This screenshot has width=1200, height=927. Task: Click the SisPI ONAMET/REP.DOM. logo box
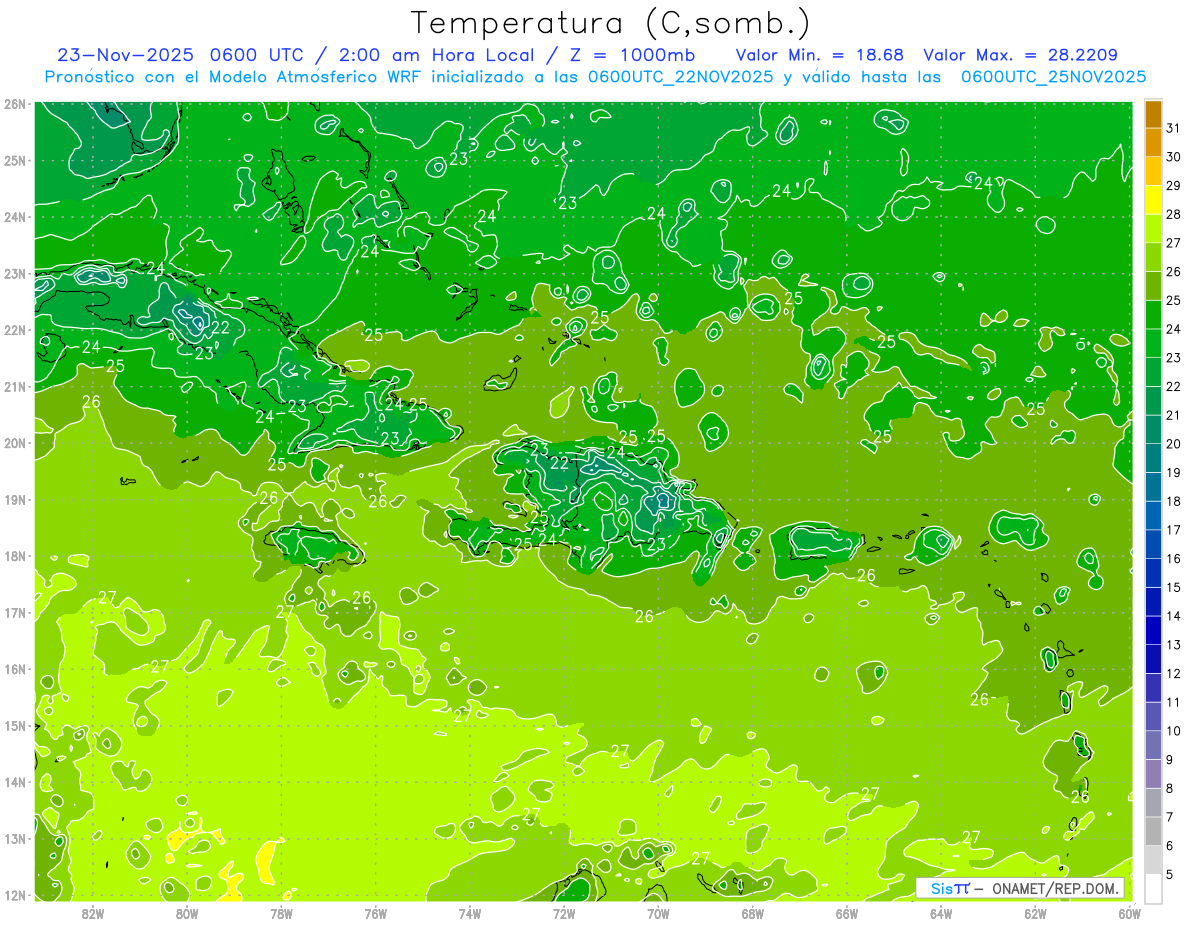click(x=1021, y=888)
